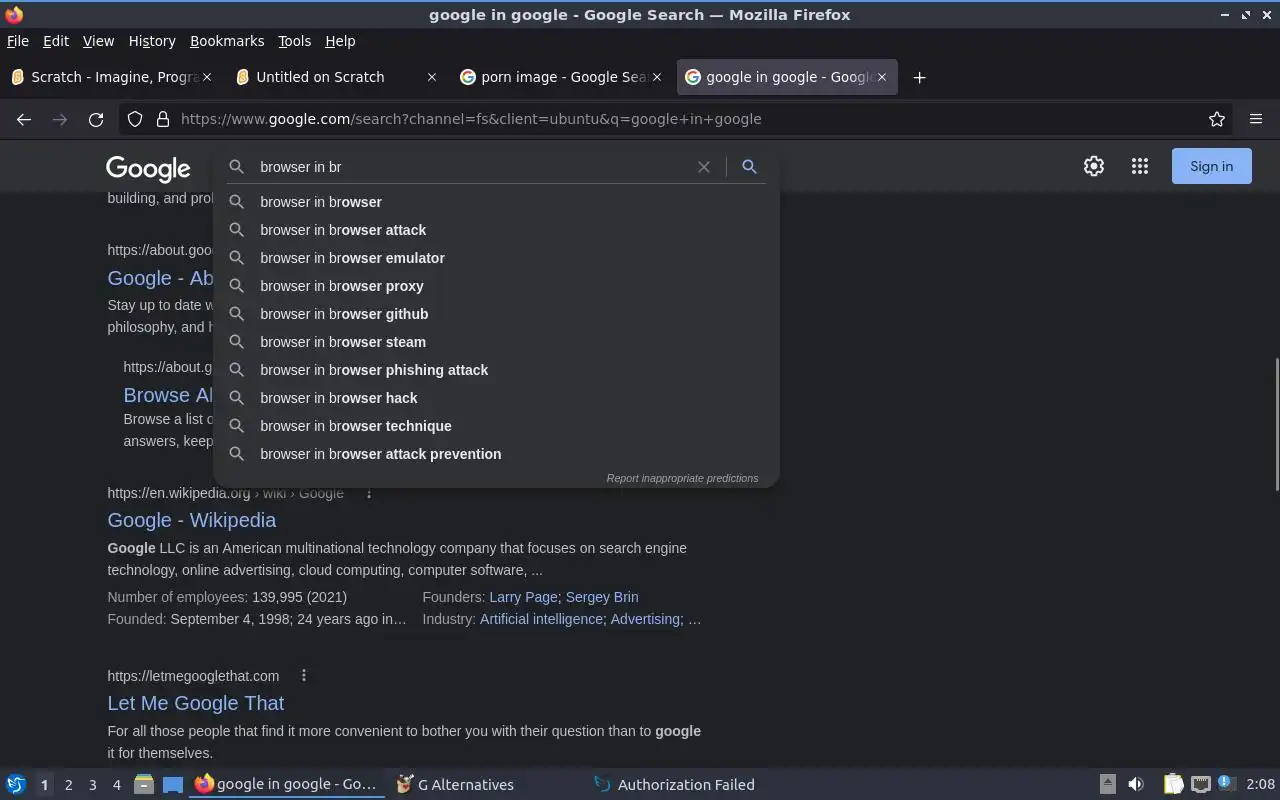Screen dimensions: 1280x800
Task: Click Report inappropriate predictions
Action: (682, 478)
